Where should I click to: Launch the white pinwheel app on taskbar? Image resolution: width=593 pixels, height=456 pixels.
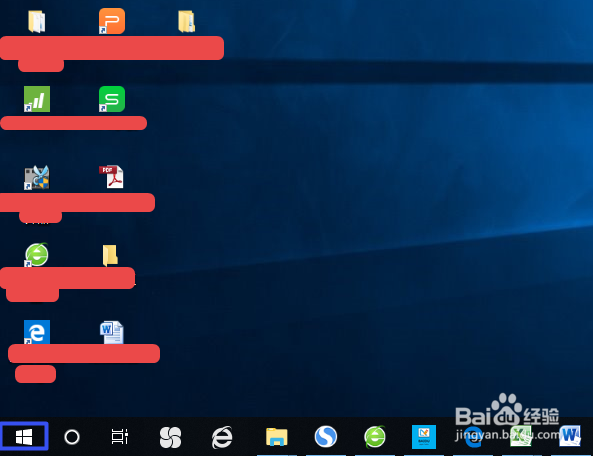(x=170, y=437)
